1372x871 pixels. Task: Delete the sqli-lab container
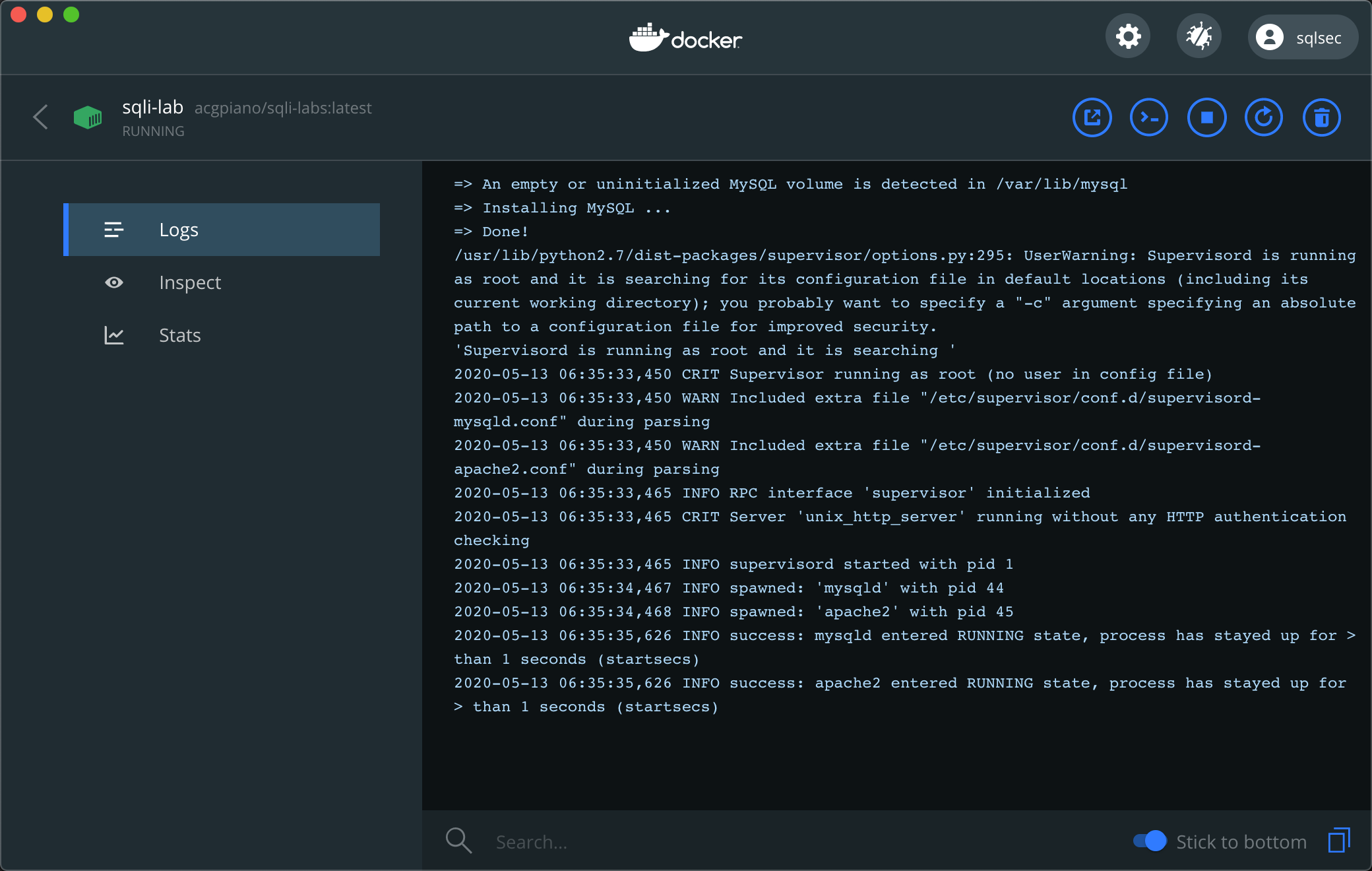tap(1321, 117)
